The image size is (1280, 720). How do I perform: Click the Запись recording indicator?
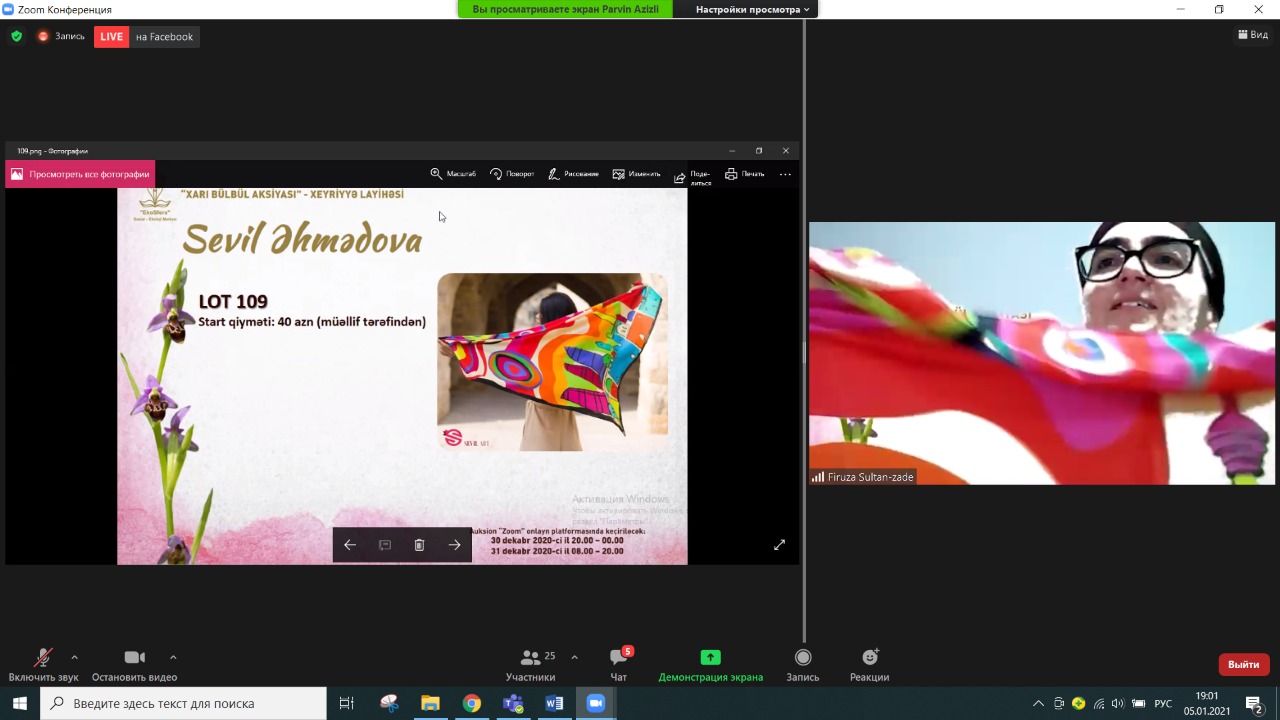point(62,36)
